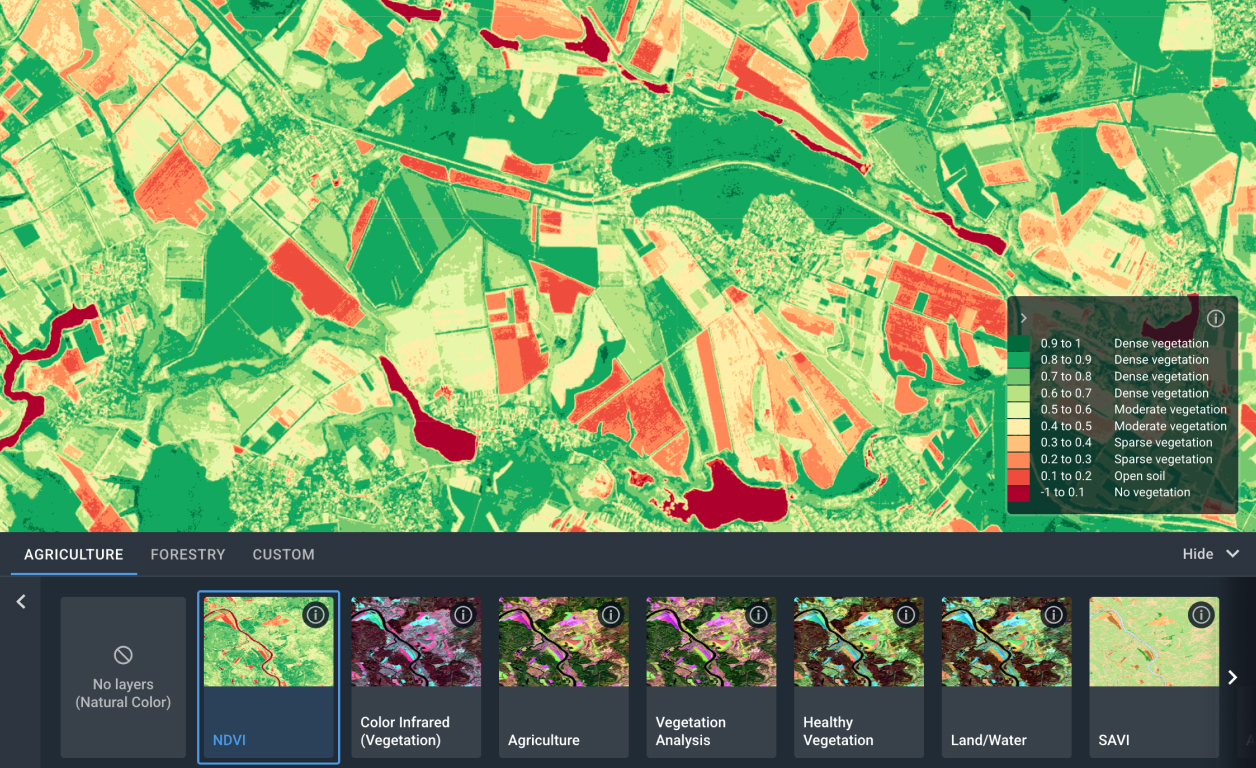Select the Healthy Vegetation layer thumbnail
Screen dimensions: 1256x768
point(859,642)
